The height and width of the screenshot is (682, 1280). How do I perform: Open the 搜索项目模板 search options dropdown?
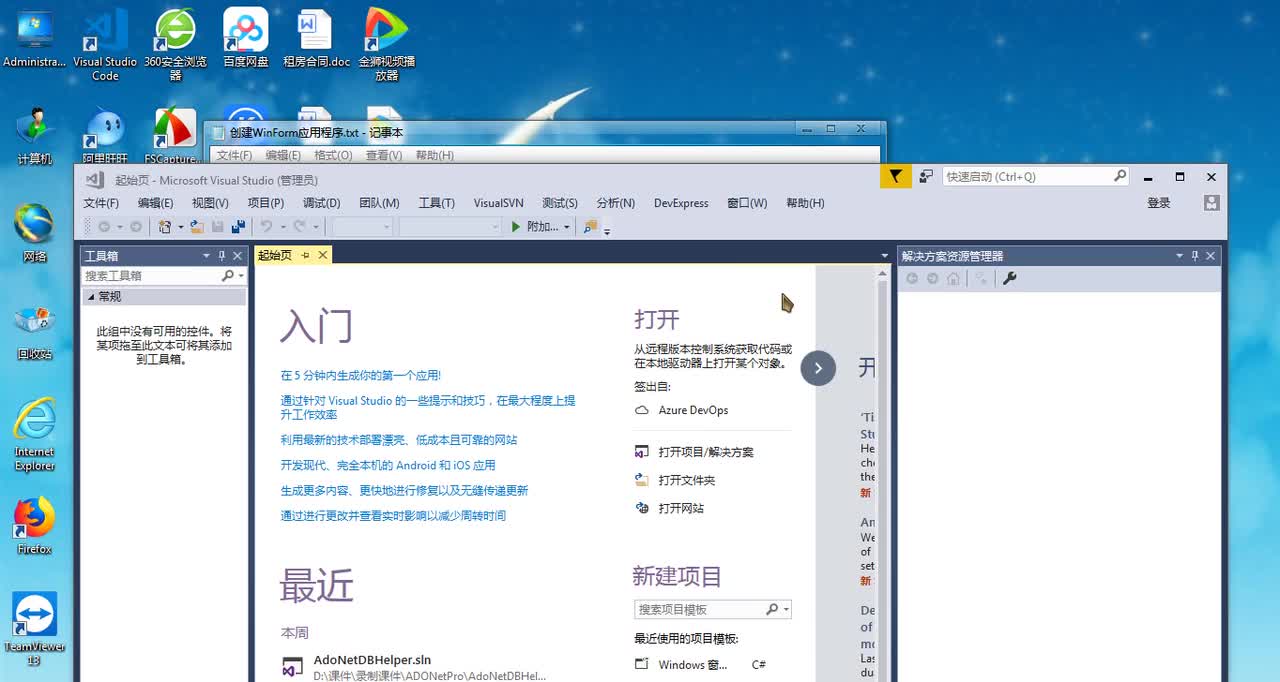787,609
